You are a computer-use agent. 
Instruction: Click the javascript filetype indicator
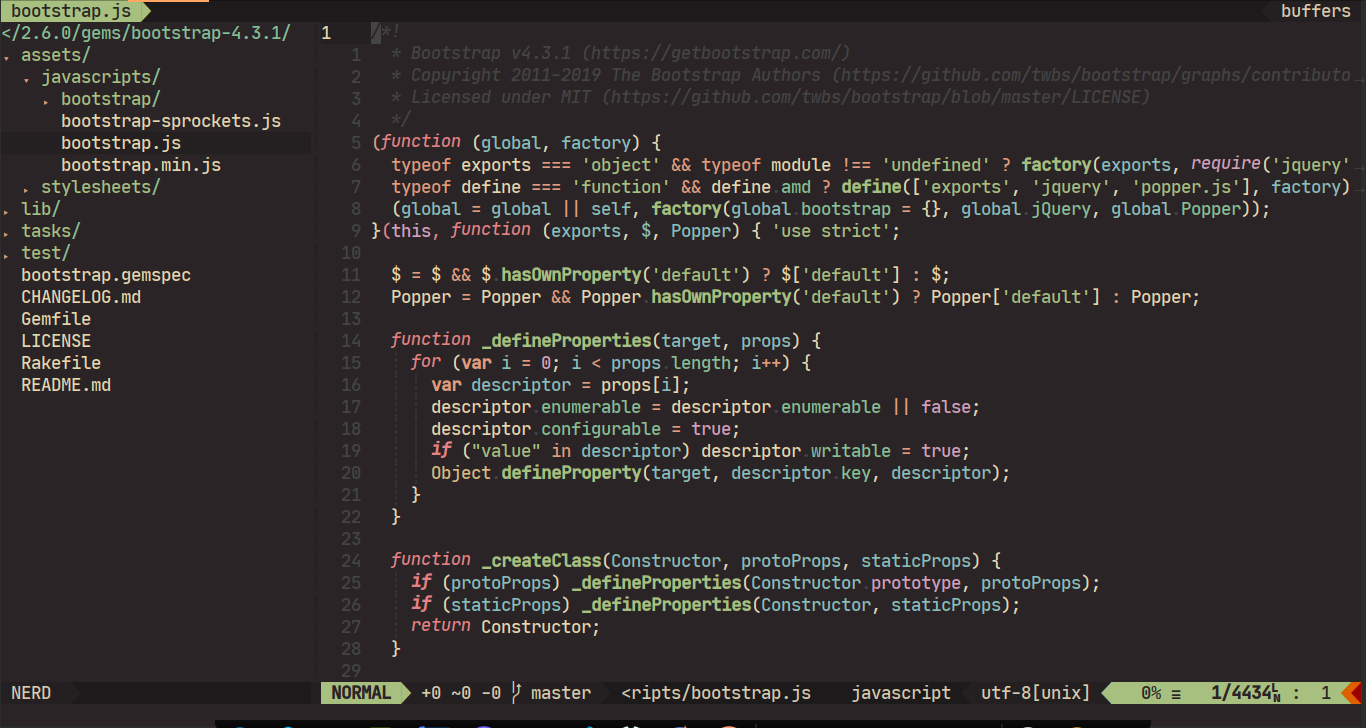901,693
